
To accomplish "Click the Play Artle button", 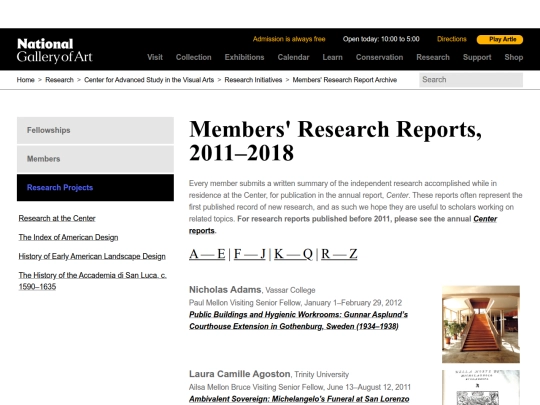I will pyautogui.click(x=500, y=39).
